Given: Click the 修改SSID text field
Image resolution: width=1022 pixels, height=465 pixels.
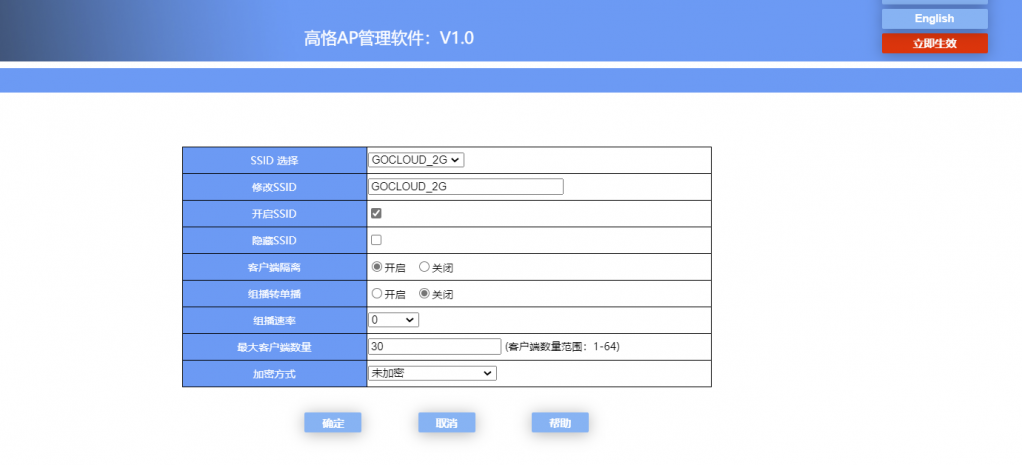Looking at the screenshot, I should click(466, 186).
